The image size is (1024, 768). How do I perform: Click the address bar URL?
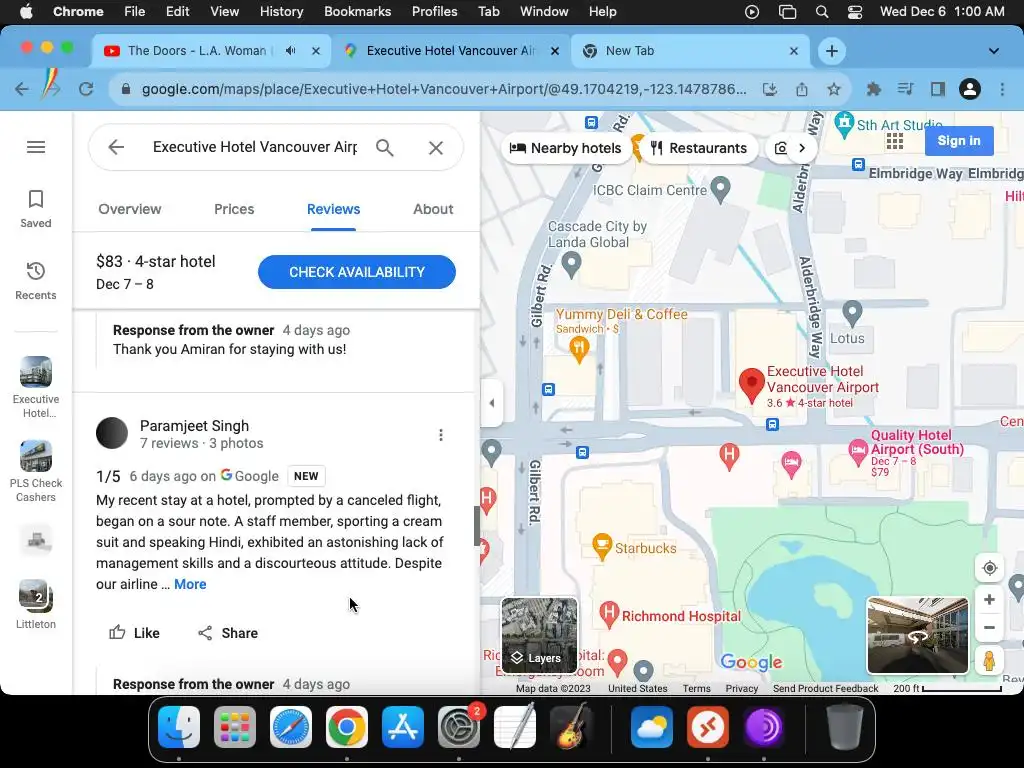[444, 89]
